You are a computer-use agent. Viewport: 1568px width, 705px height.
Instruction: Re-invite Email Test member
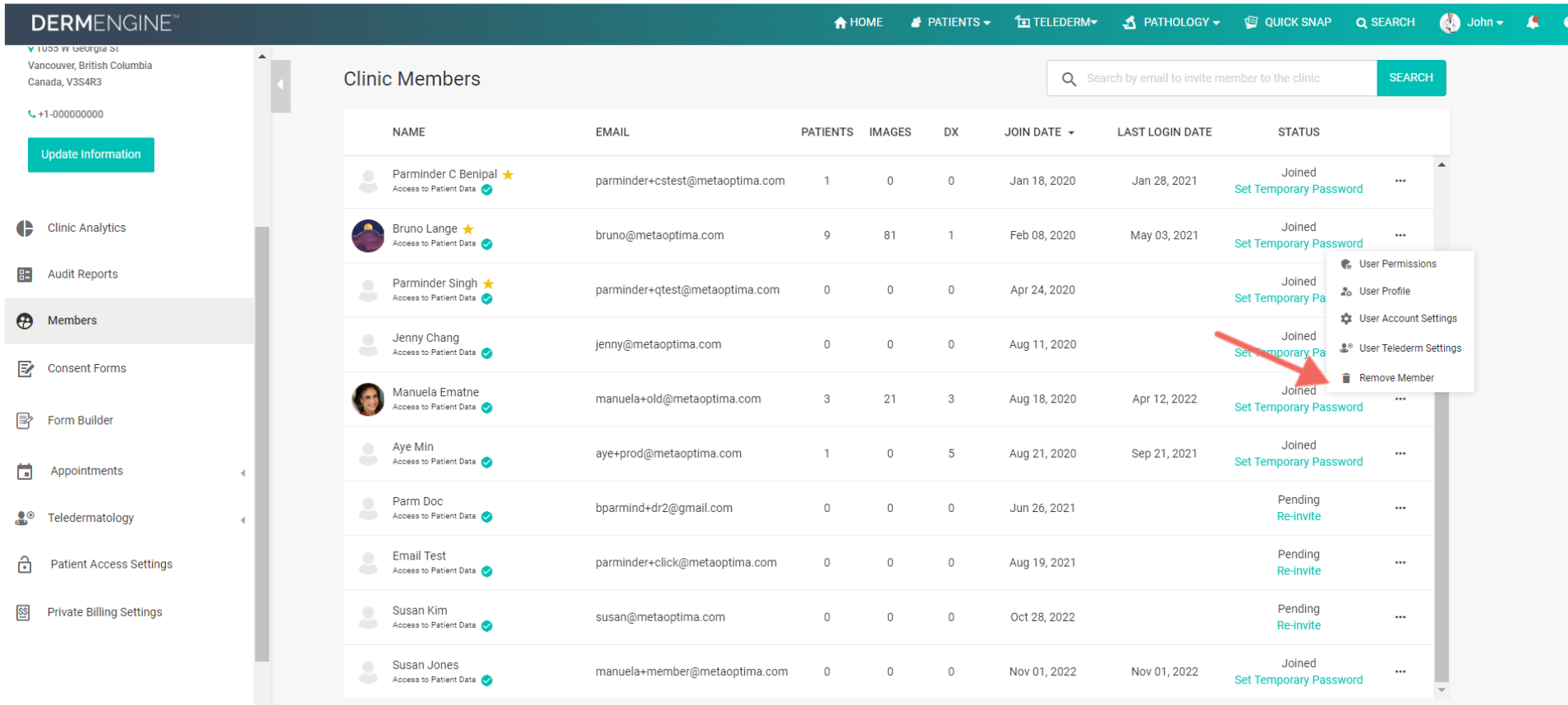point(1299,571)
